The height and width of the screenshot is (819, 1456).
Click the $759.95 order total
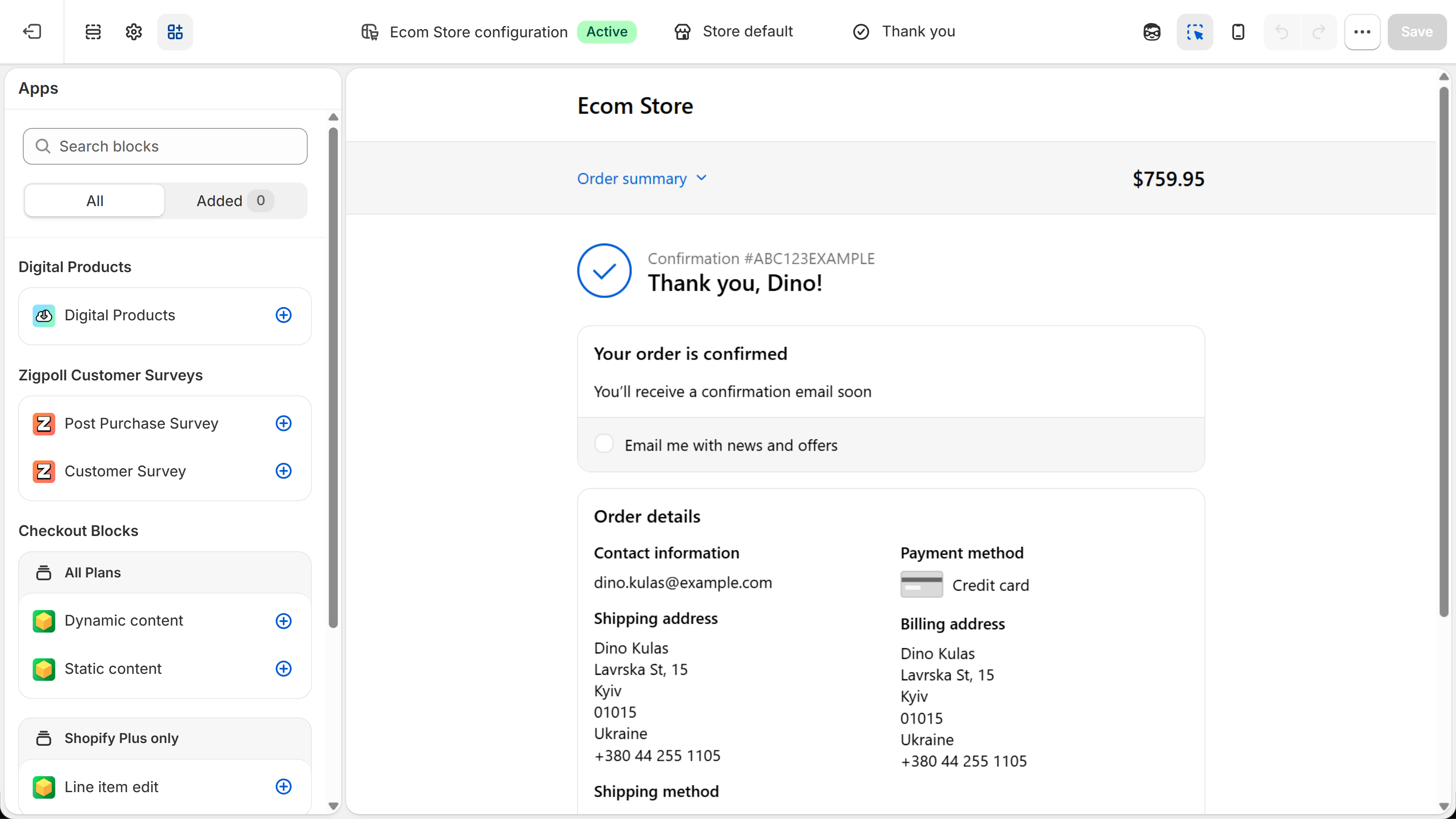[1168, 179]
